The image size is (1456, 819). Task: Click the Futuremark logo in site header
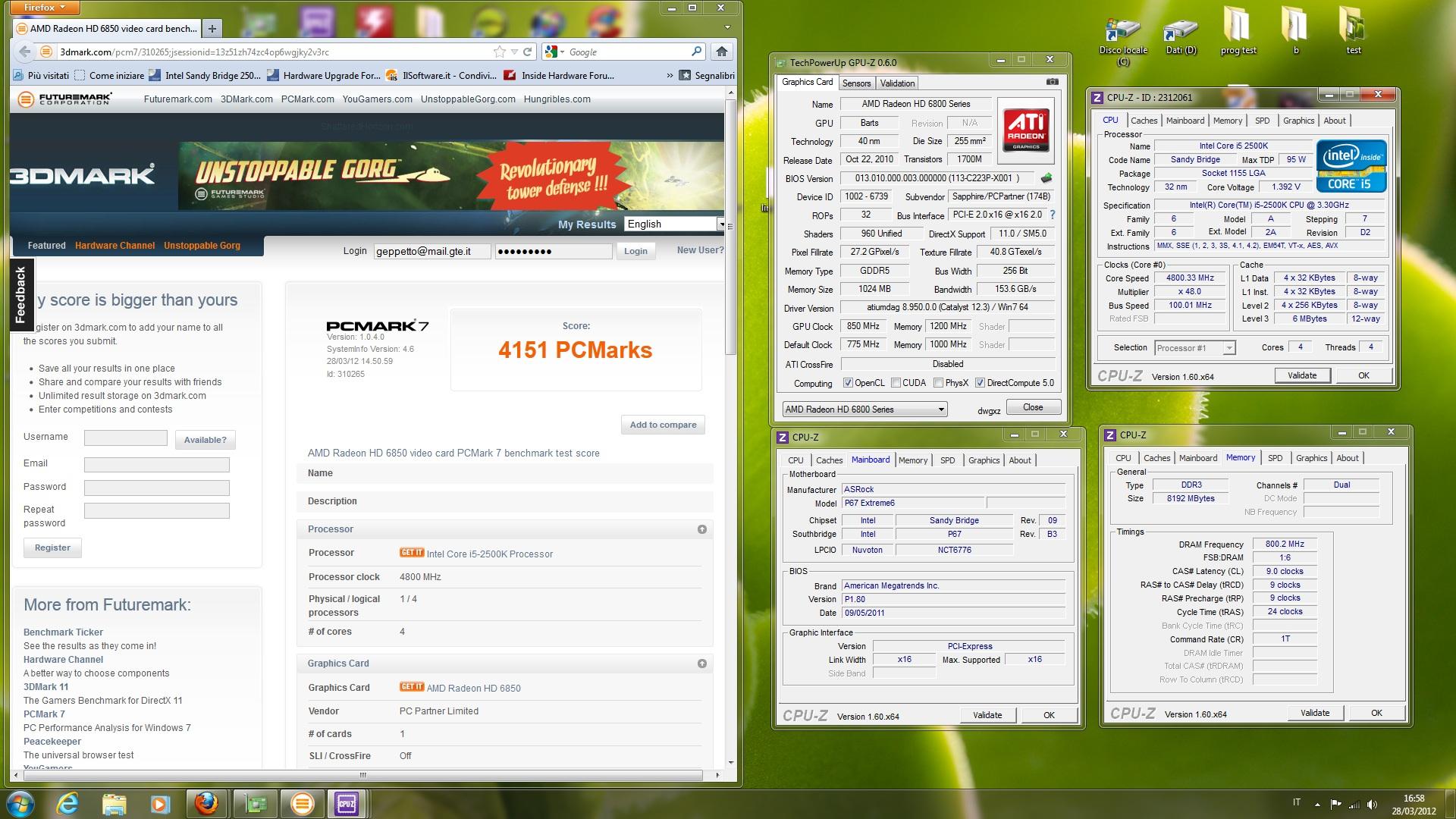click(65, 99)
